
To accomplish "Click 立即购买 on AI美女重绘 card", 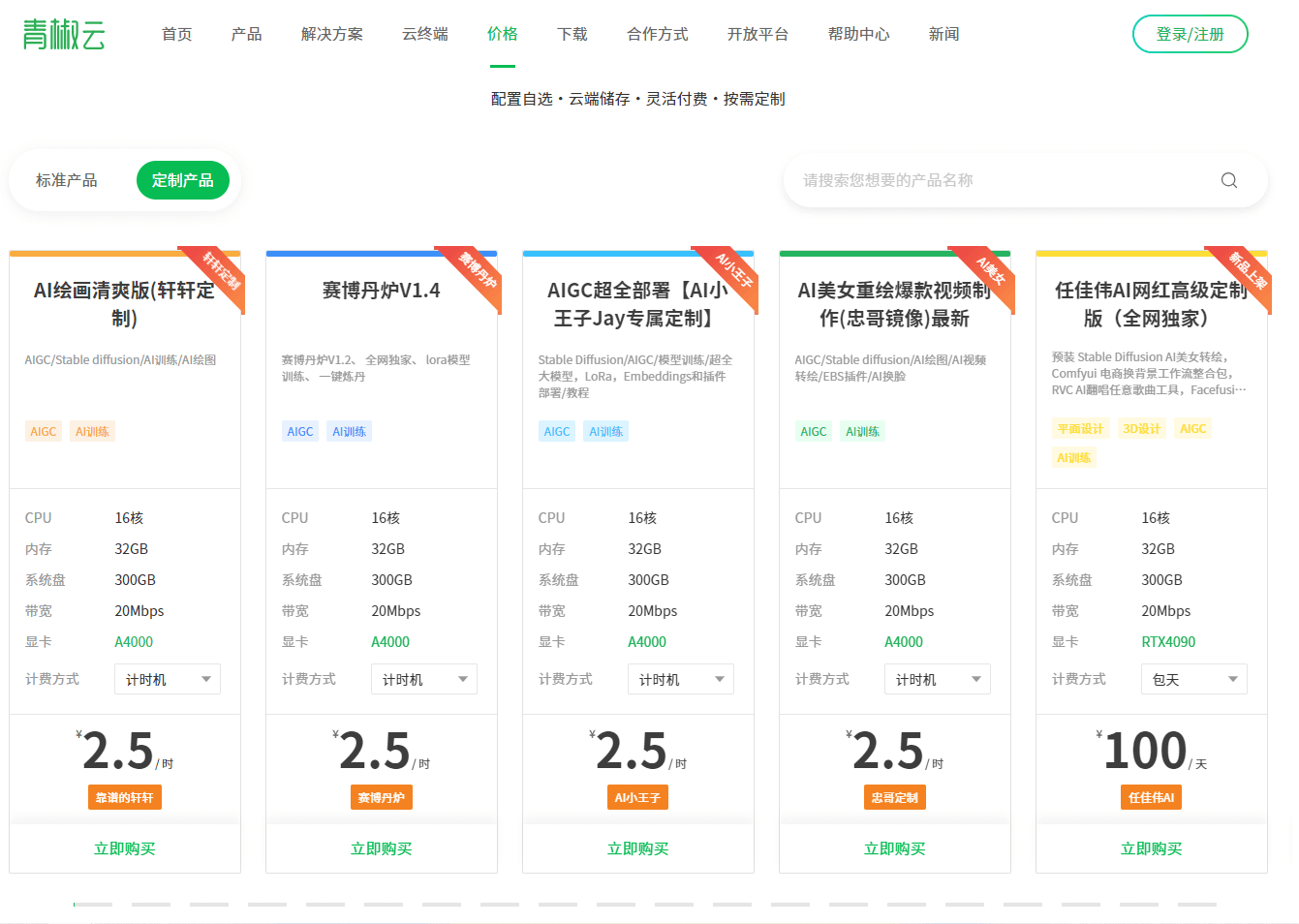I will (895, 848).
